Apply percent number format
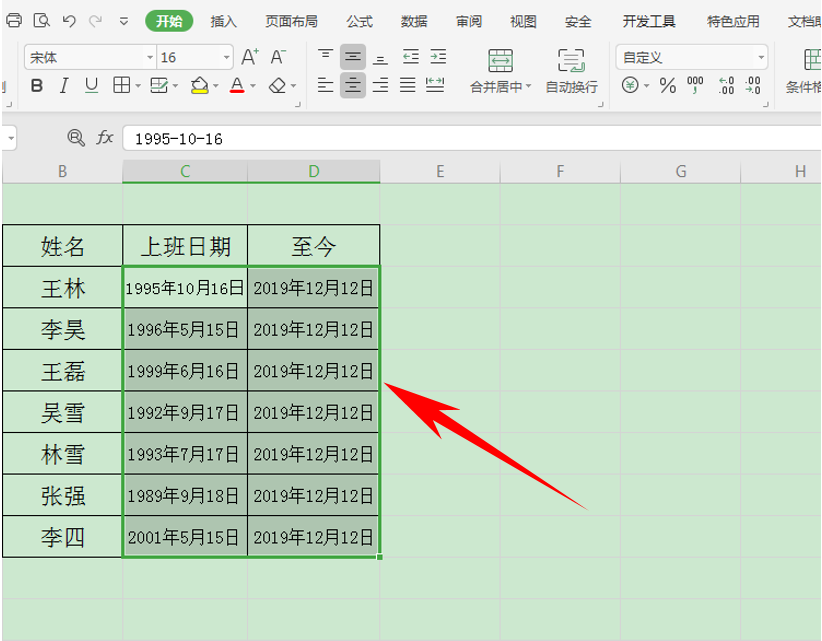The width and height of the screenshot is (822, 641). pyautogui.click(x=667, y=85)
